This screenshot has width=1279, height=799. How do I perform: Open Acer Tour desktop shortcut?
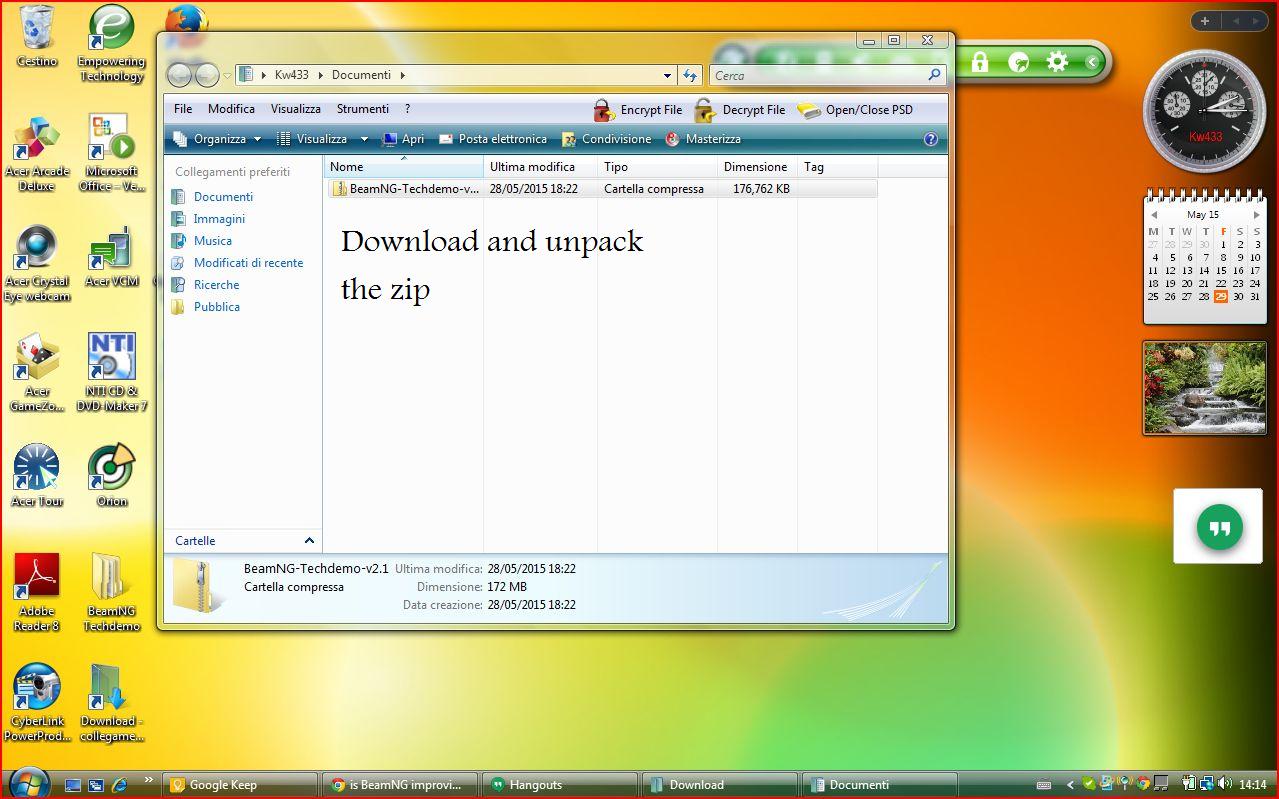pos(37,476)
